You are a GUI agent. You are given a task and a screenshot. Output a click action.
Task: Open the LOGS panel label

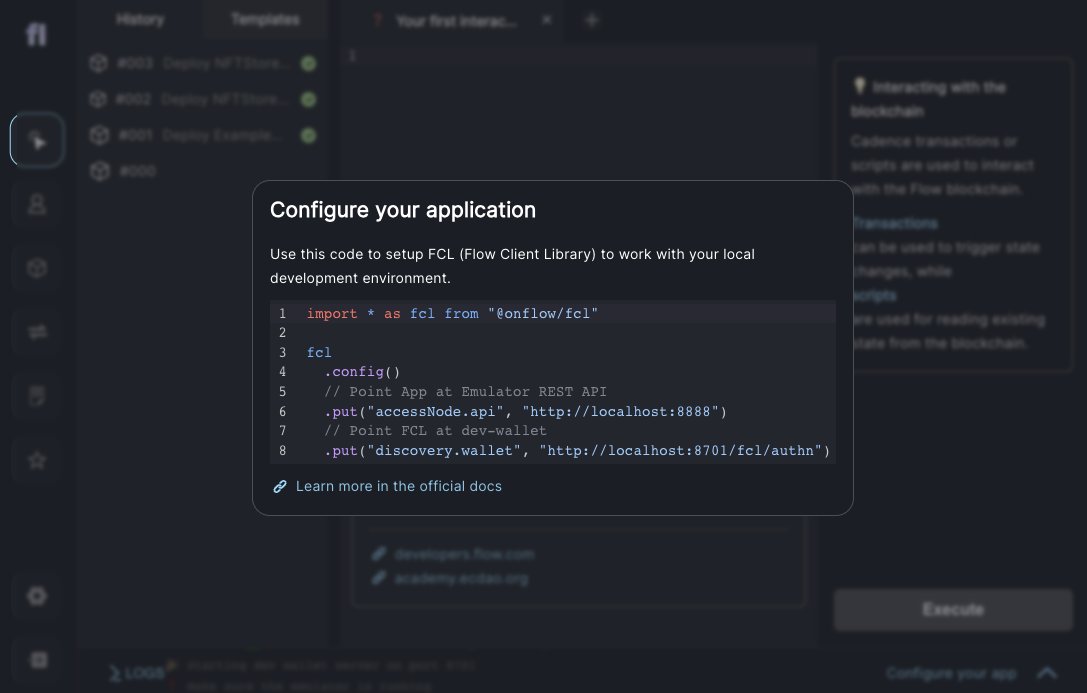click(144, 673)
